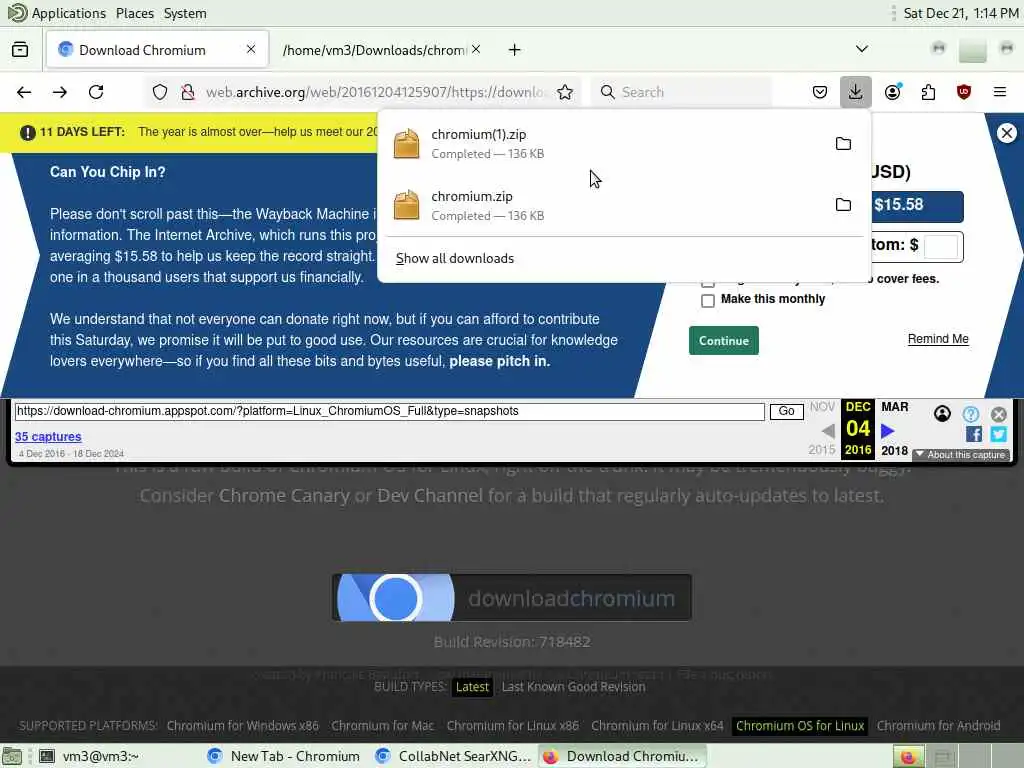
Task: Select Chromium for Linux x64 platform
Action: 657,726
